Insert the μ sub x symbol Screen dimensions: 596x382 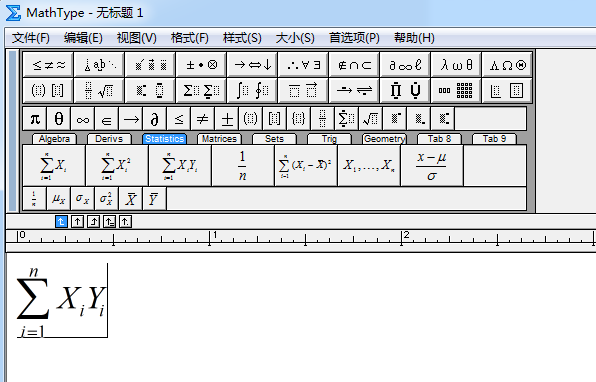[x=59, y=198]
